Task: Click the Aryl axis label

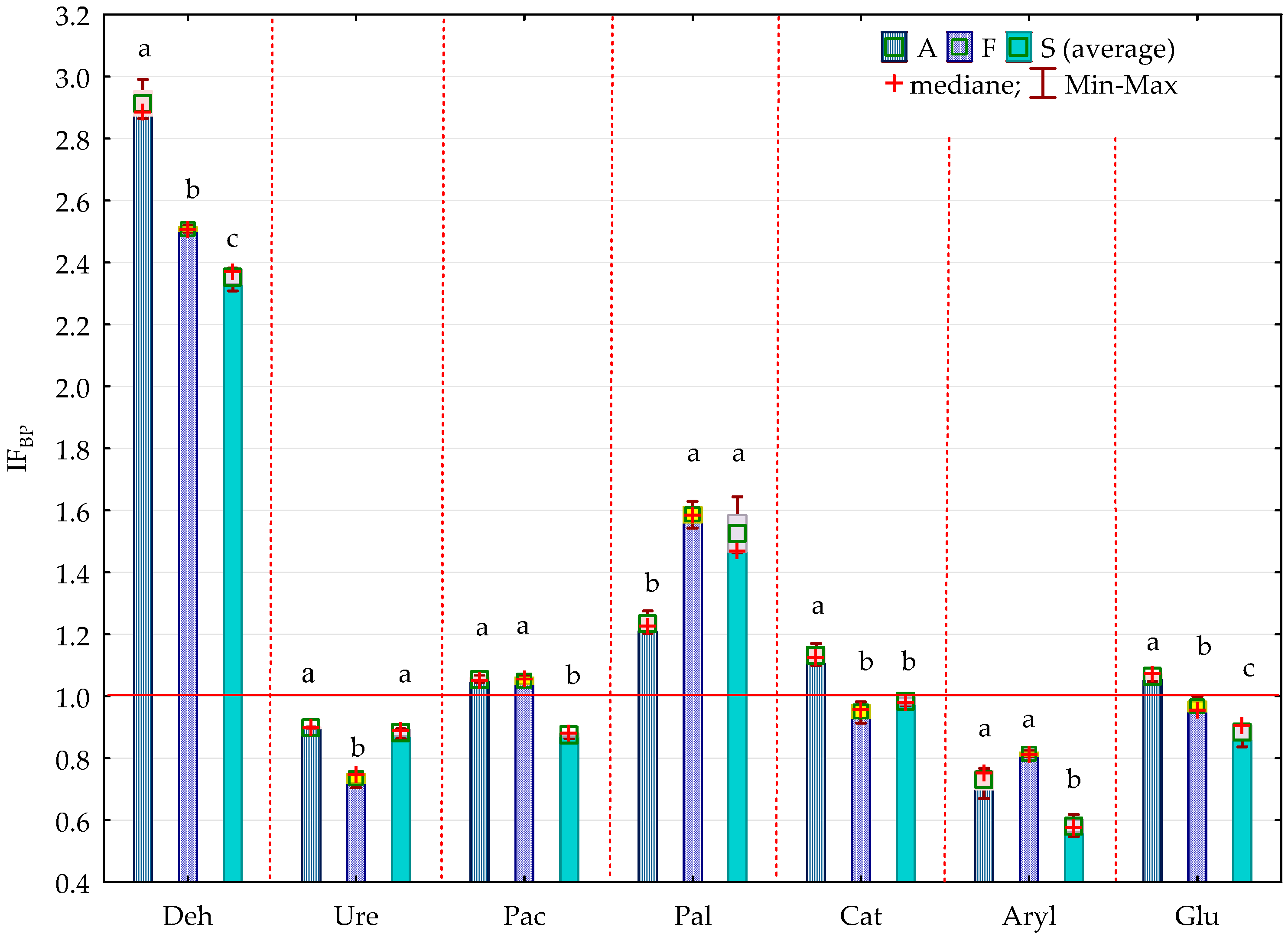Action: 1028,915
